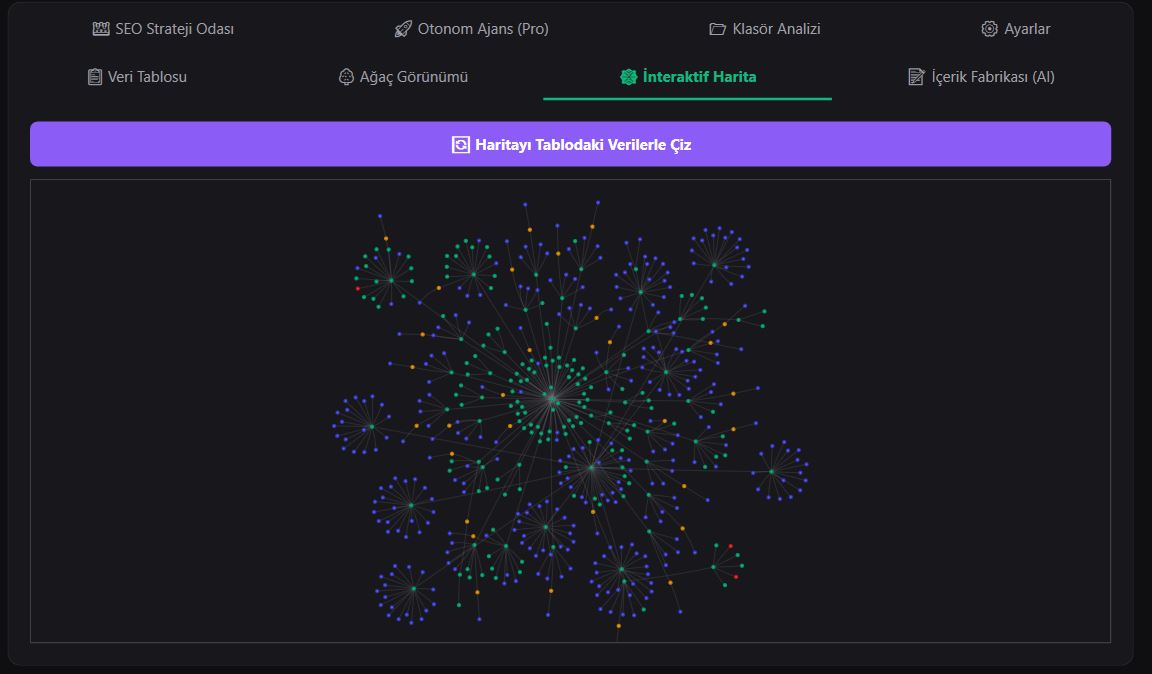Click the hub of the far-left blue cluster

point(371,426)
